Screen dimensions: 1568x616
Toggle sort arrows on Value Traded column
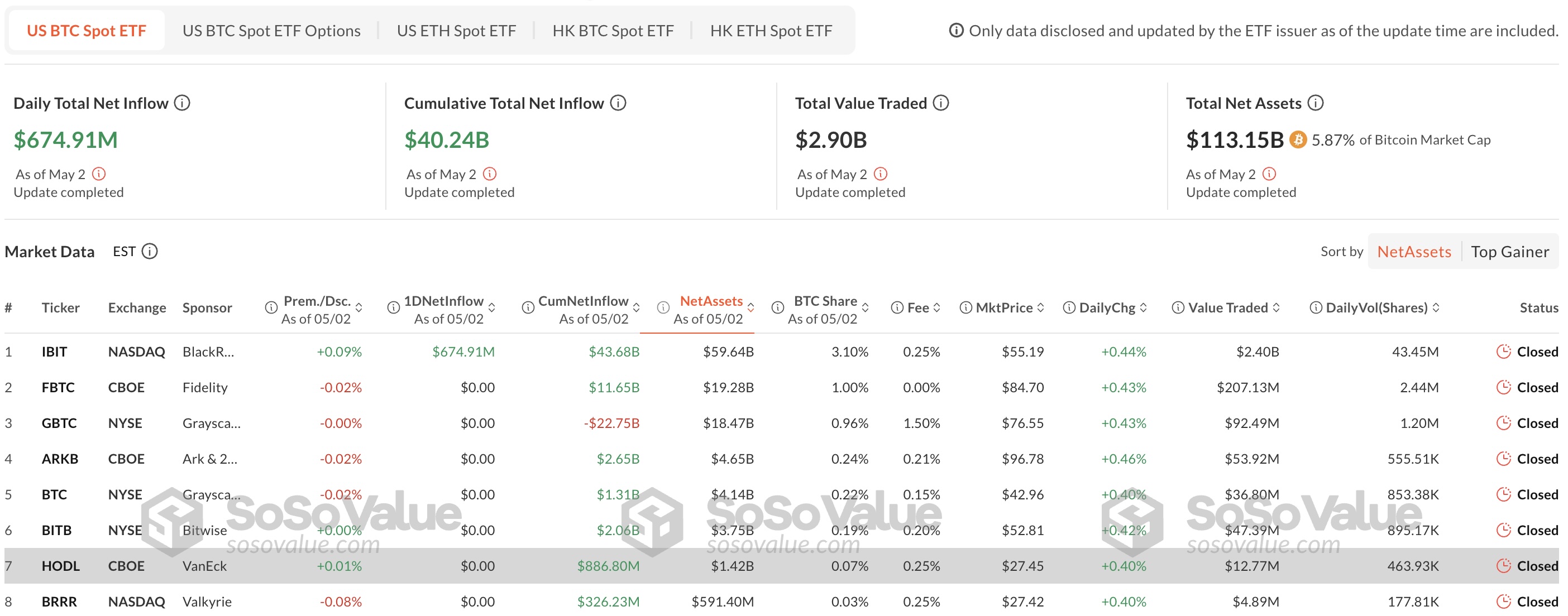click(1276, 307)
